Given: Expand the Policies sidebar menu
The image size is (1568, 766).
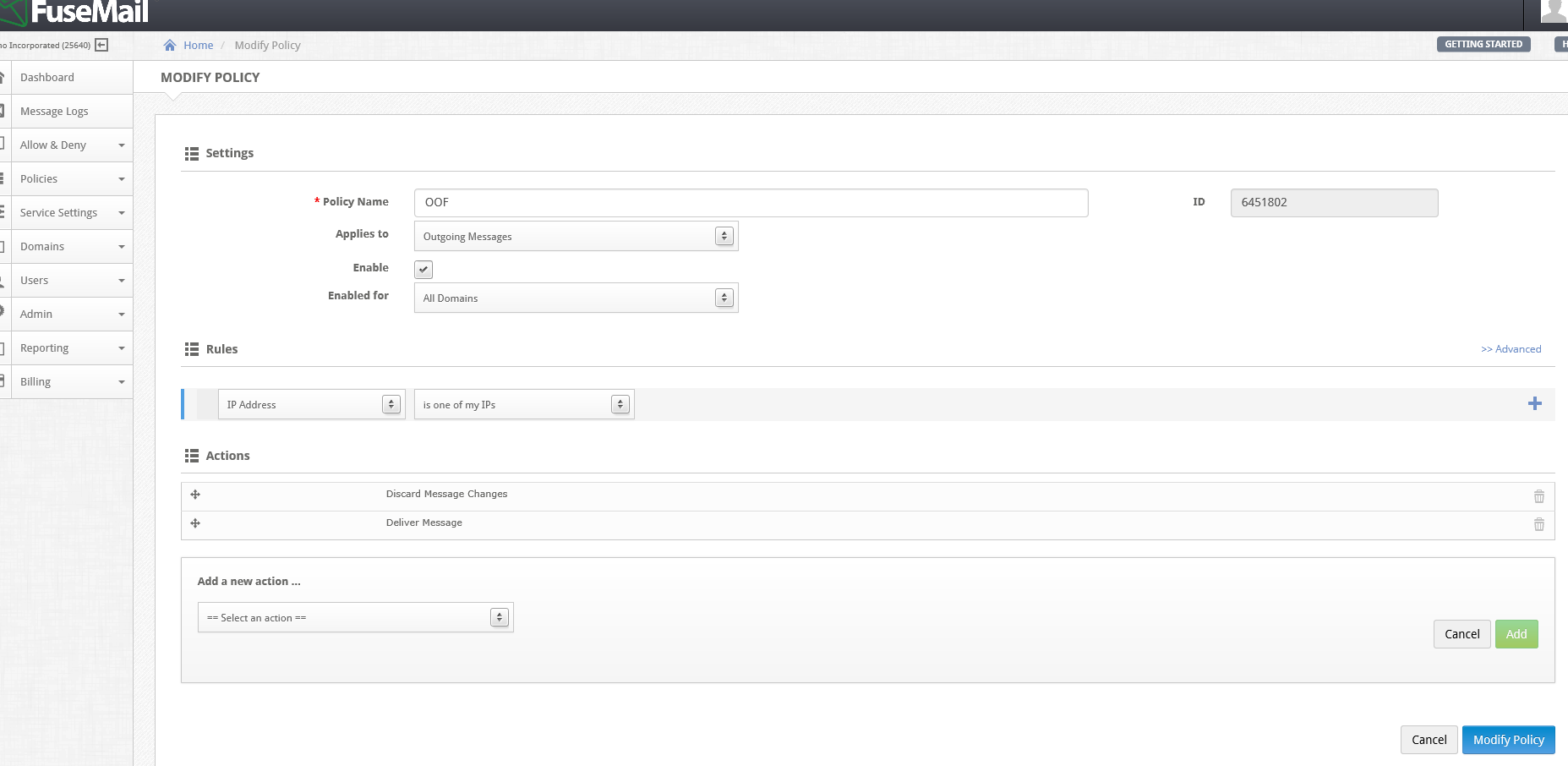Looking at the screenshot, I should (72, 179).
